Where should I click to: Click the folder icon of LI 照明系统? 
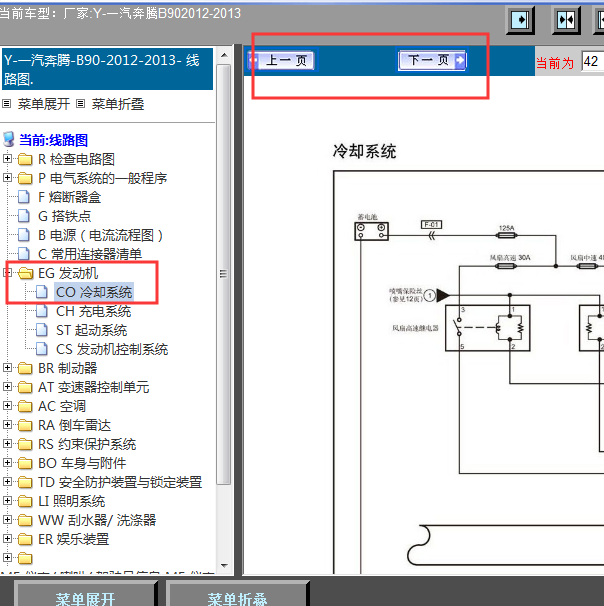(25, 501)
